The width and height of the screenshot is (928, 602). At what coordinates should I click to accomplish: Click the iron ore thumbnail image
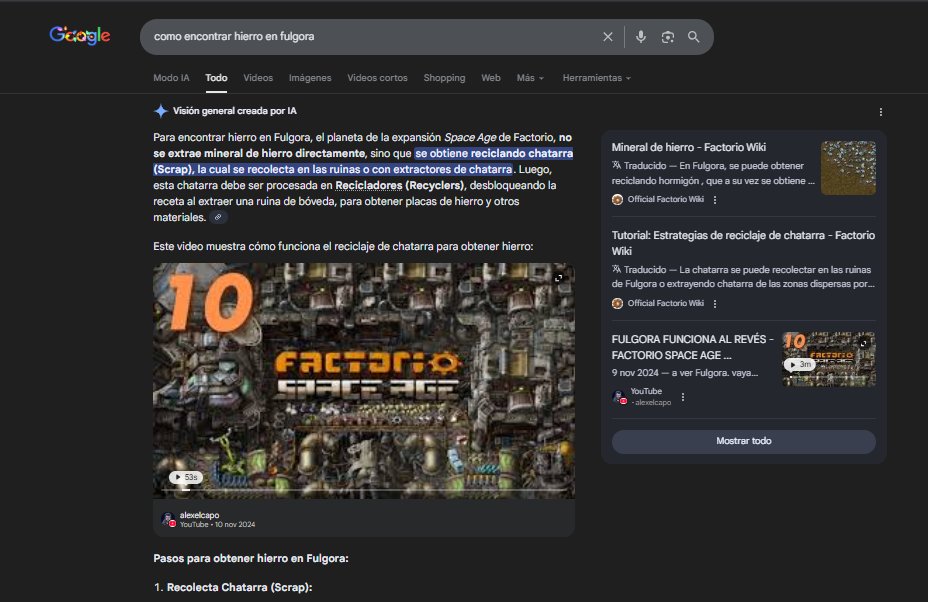pyautogui.click(x=848, y=168)
